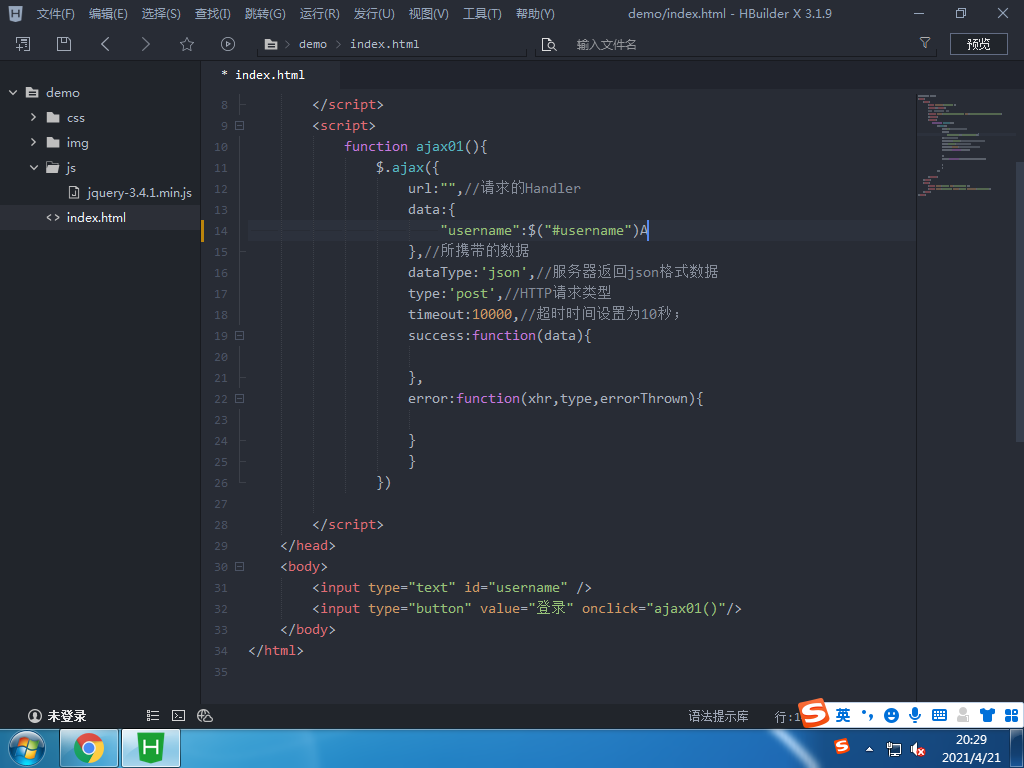
Task: Click the filter funnel icon
Action: pos(925,42)
